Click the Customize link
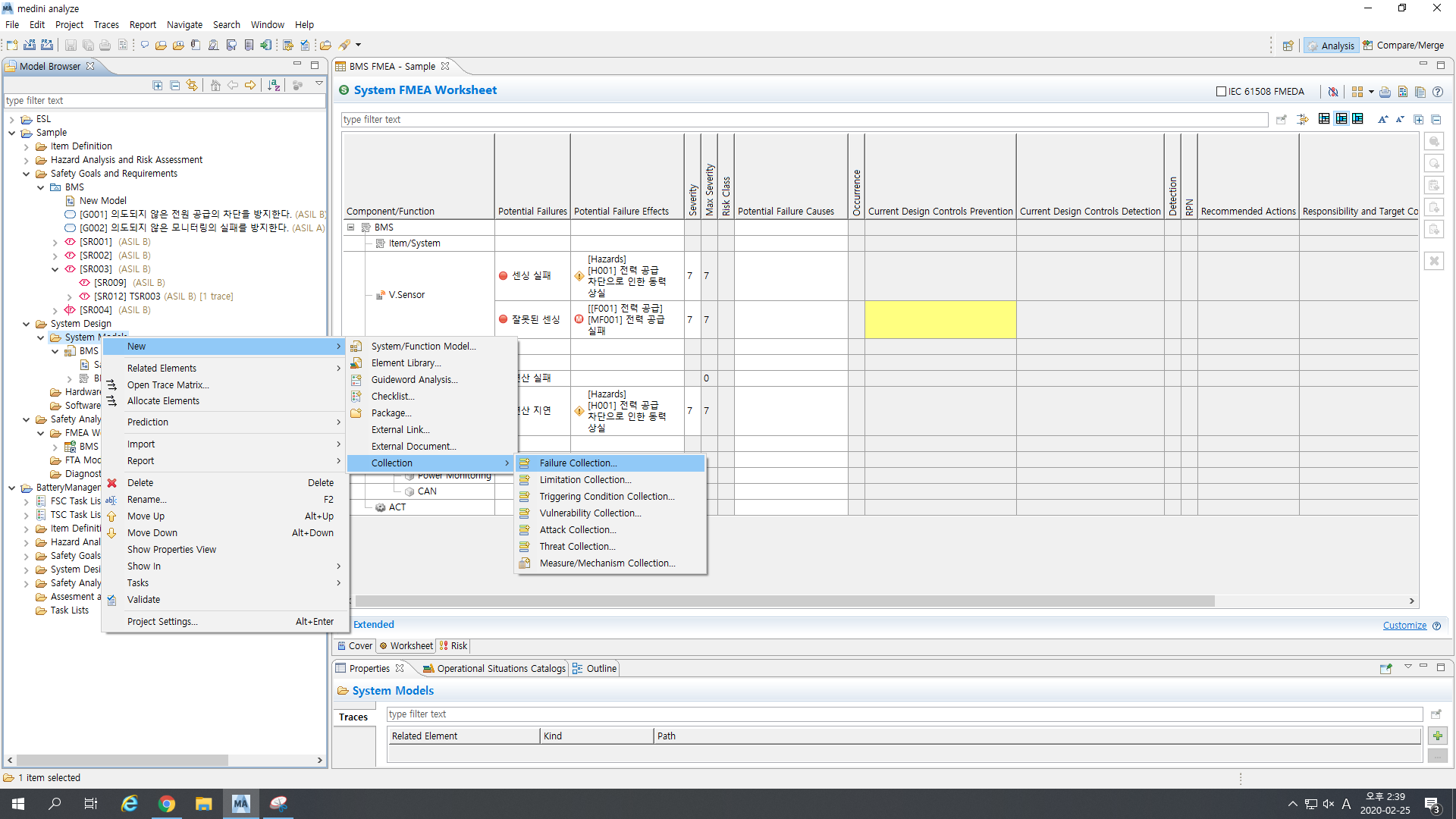This screenshot has width=1456, height=819. click(1404, 626)
